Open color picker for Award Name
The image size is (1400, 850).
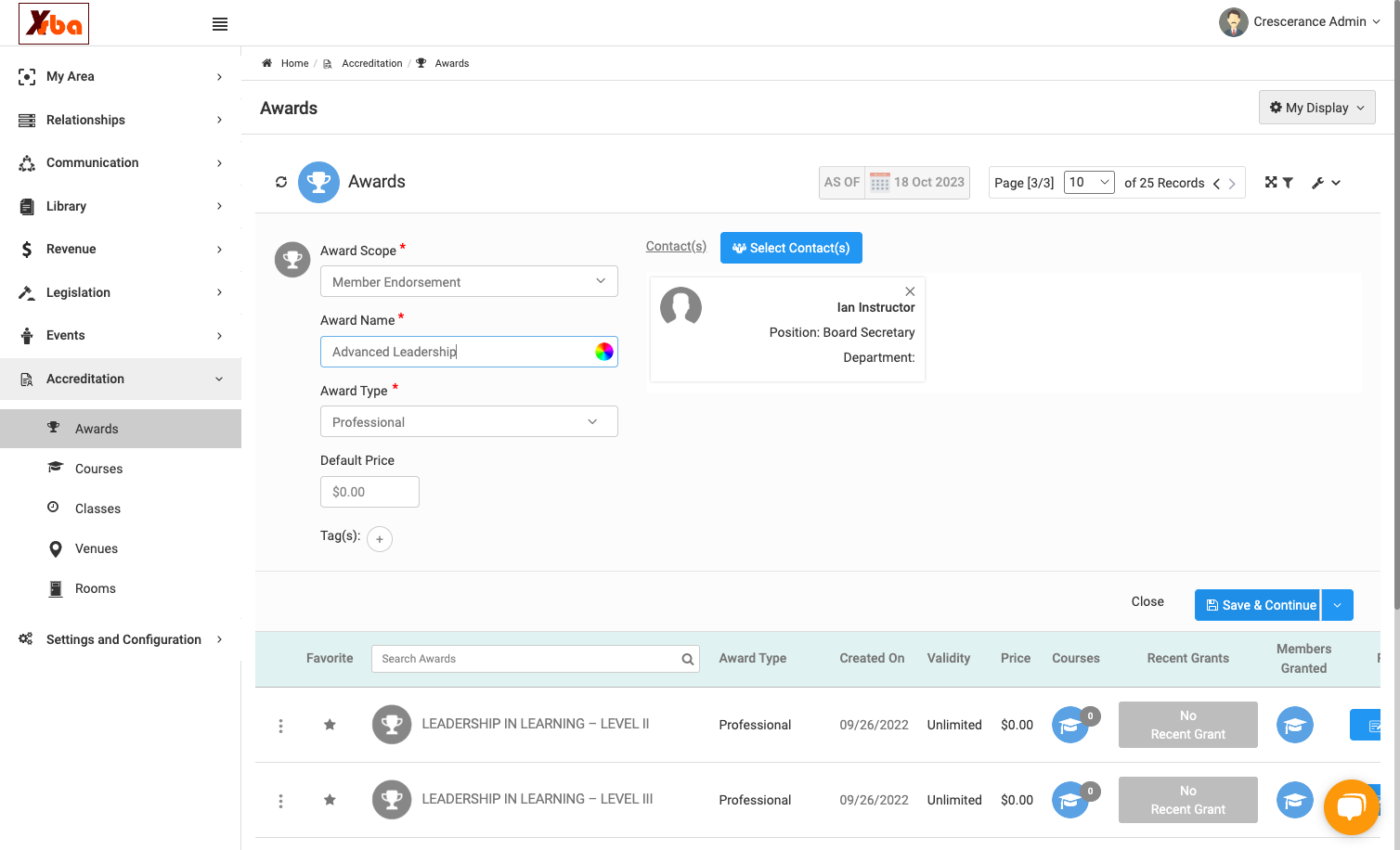(x=604, y=352)
